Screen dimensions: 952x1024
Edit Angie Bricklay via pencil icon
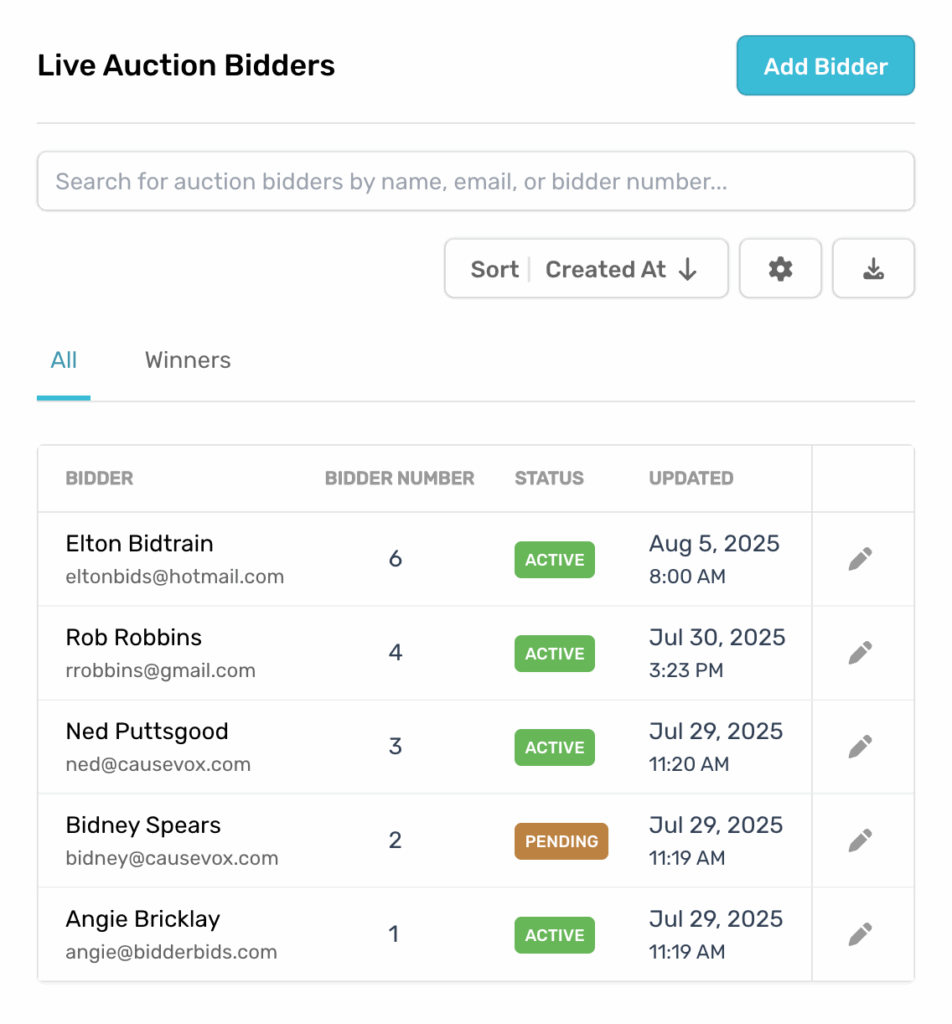tap(860, 935)
